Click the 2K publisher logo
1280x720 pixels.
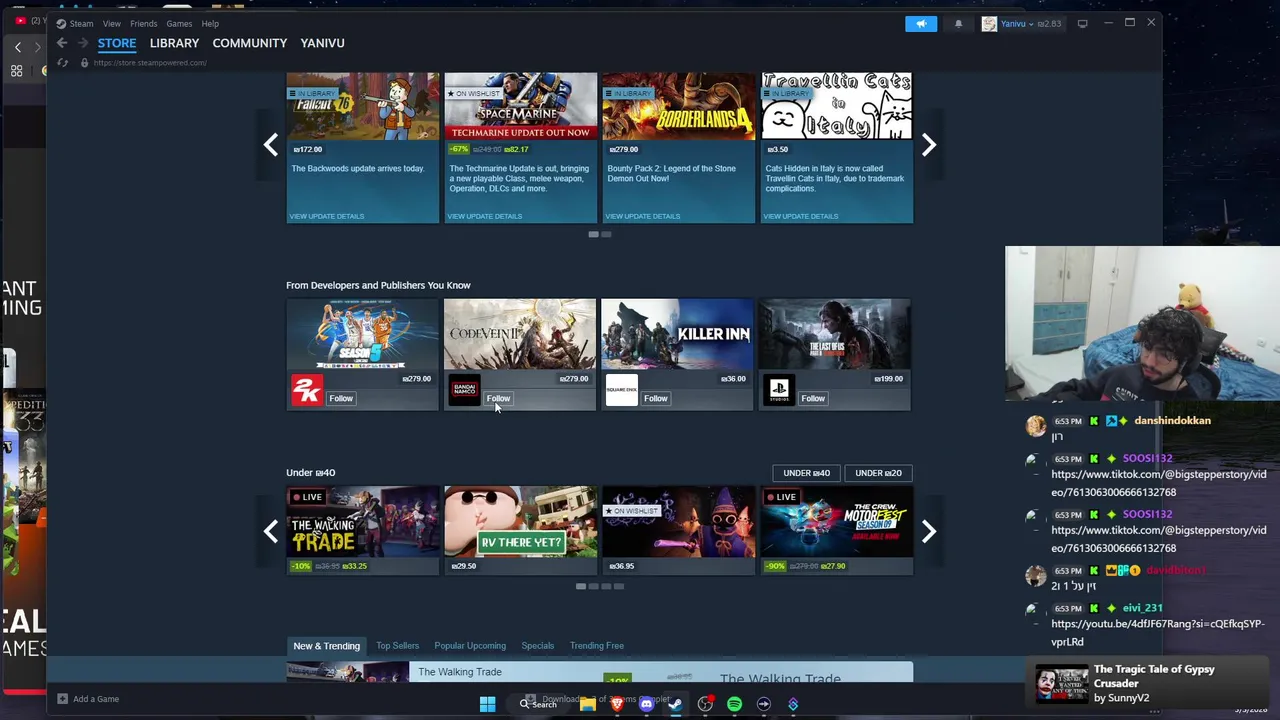tap(307, 390)
